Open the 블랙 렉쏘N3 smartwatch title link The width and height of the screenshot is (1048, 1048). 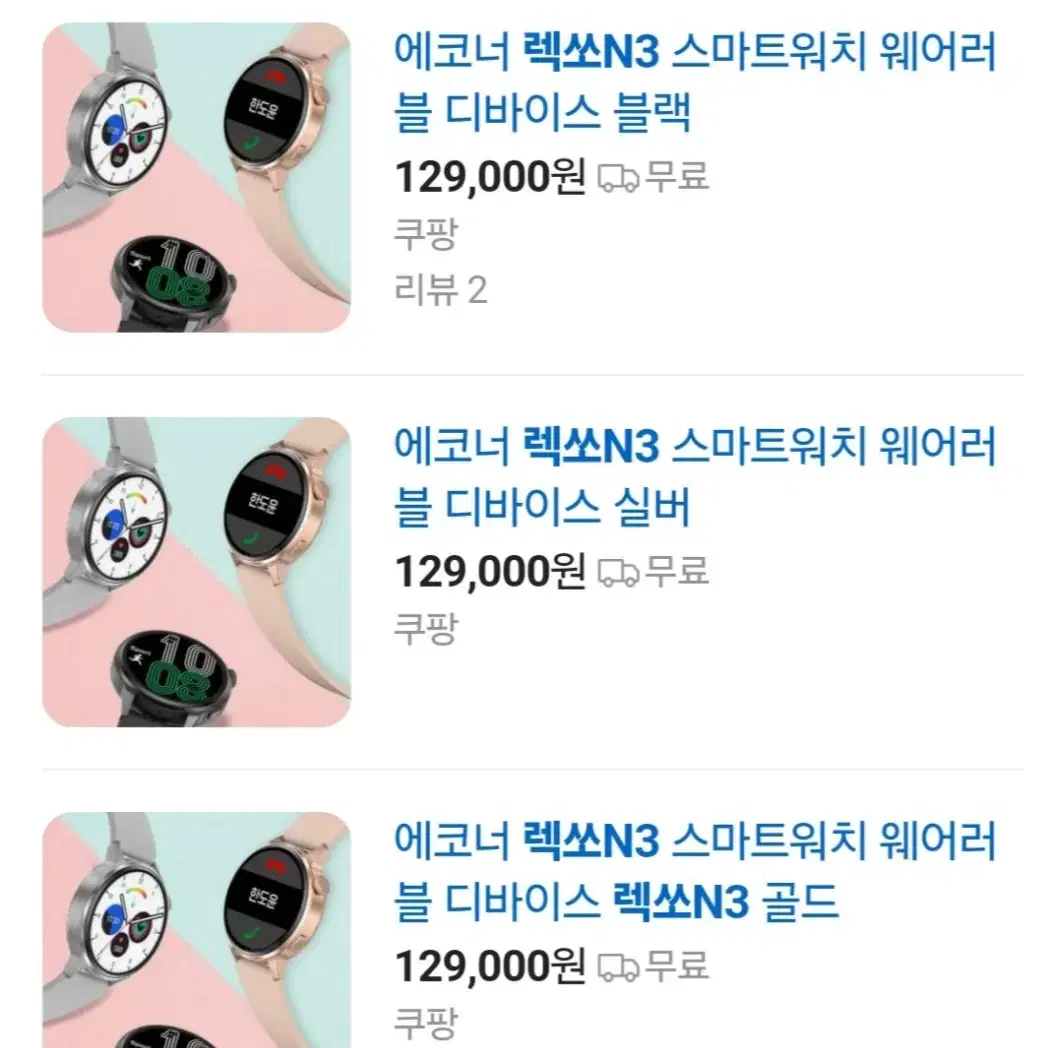coord(695,82)
